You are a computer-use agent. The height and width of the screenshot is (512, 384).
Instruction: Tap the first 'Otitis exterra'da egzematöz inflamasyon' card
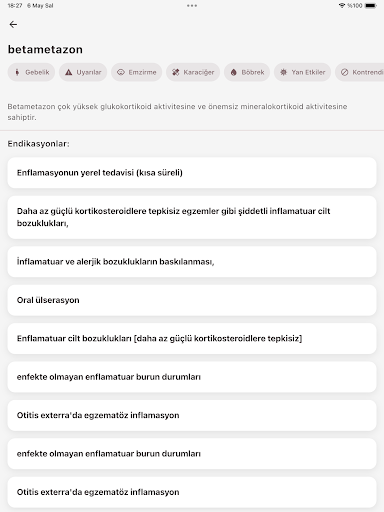pyautogui.click(x=192, y=415)
